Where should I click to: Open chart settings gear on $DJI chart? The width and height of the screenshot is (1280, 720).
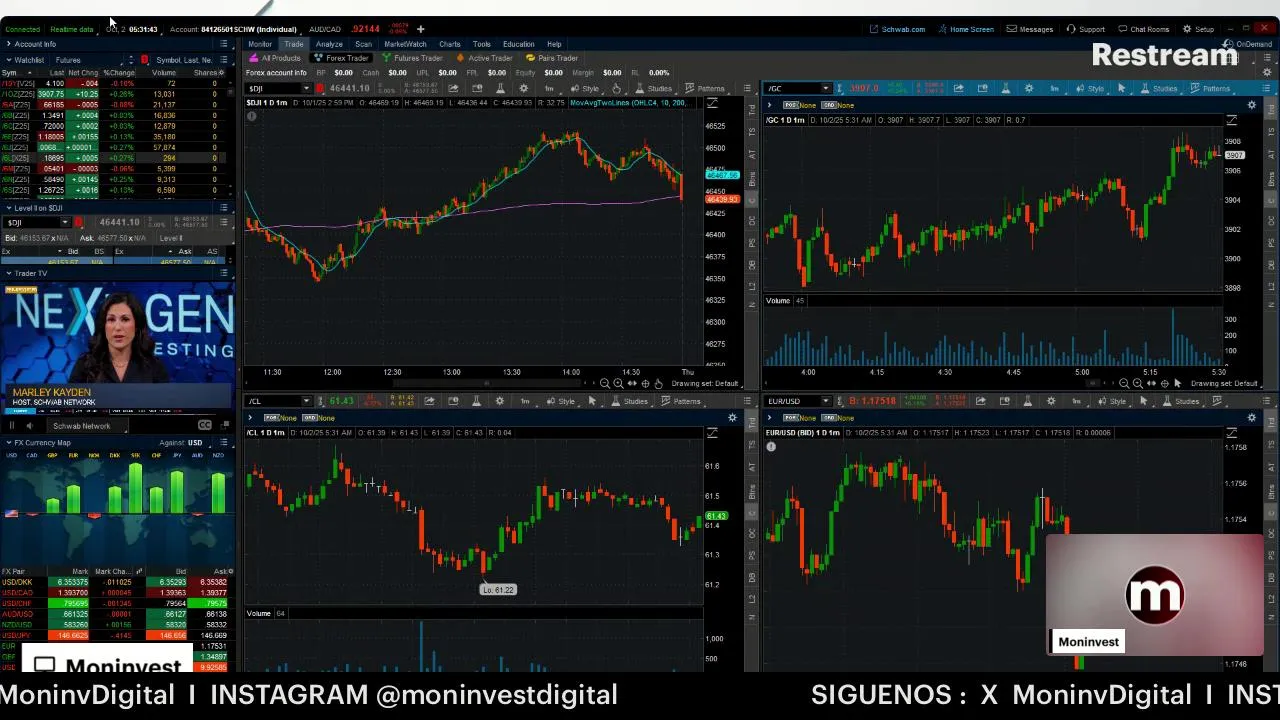(525, 88)
